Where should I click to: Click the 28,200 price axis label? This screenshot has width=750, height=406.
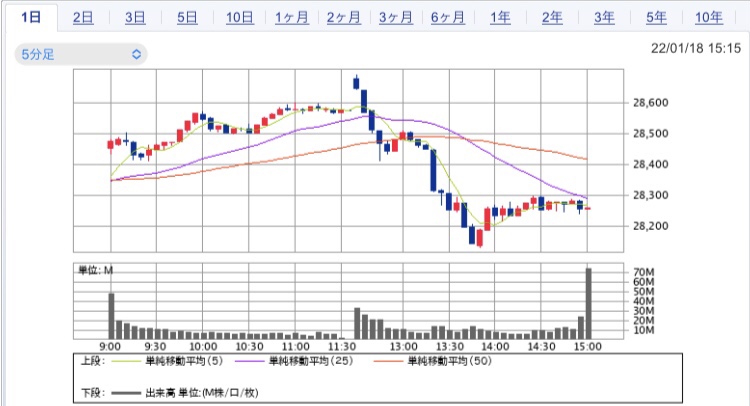click(651, 226)
